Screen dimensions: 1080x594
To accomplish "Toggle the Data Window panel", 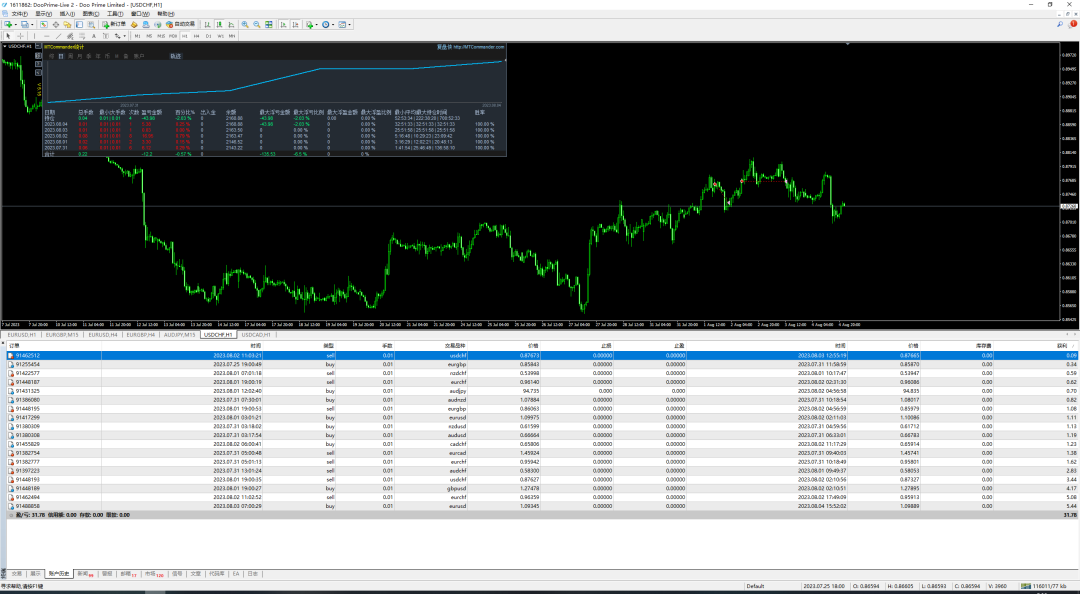I will tap(56, 24).
